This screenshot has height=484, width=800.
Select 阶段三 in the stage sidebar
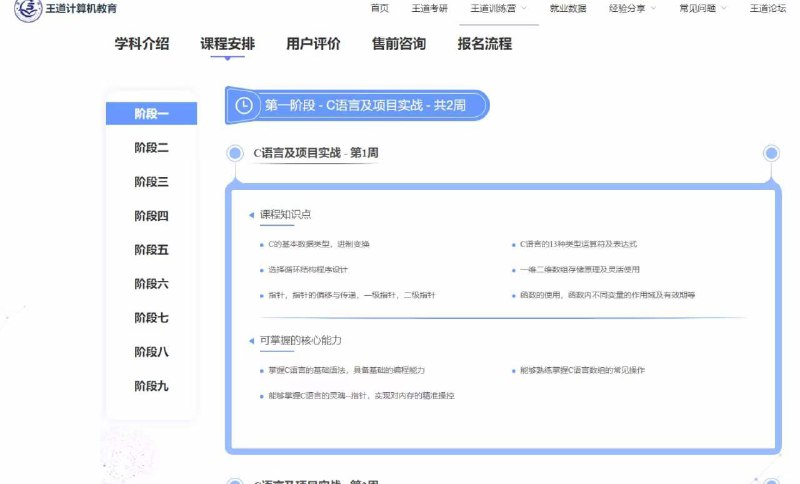tap(152, 182)
